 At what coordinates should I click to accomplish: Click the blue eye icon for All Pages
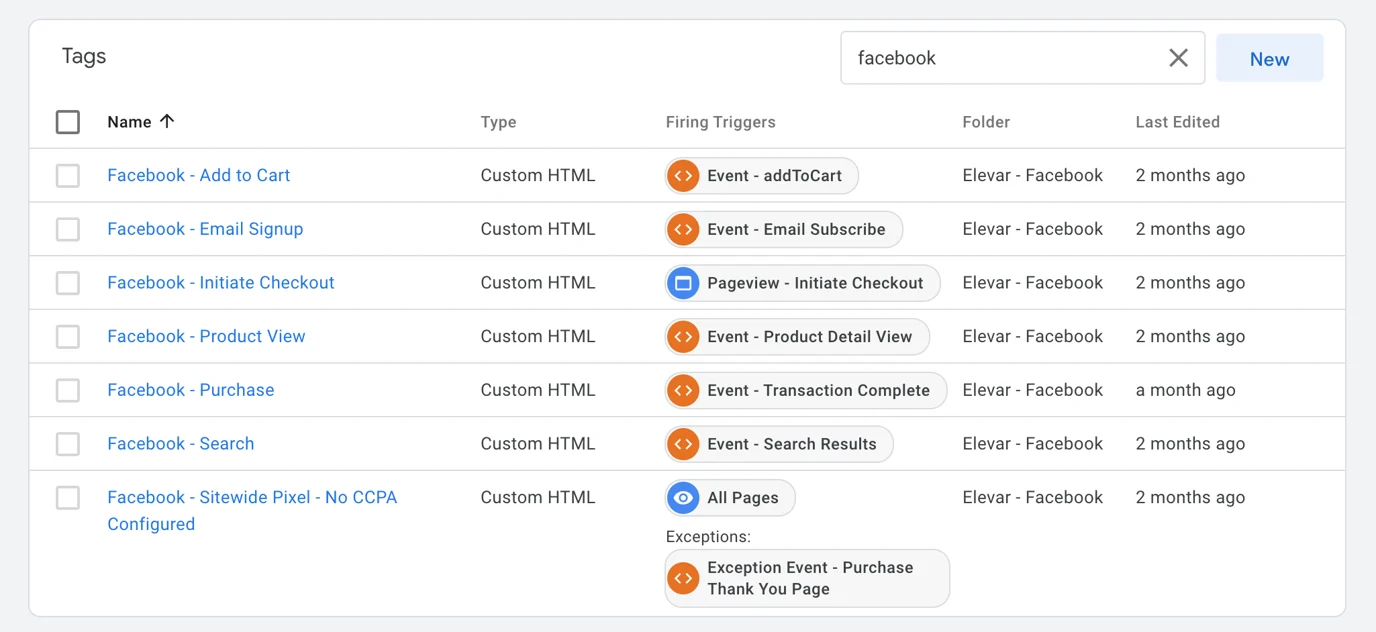[683, 498]
